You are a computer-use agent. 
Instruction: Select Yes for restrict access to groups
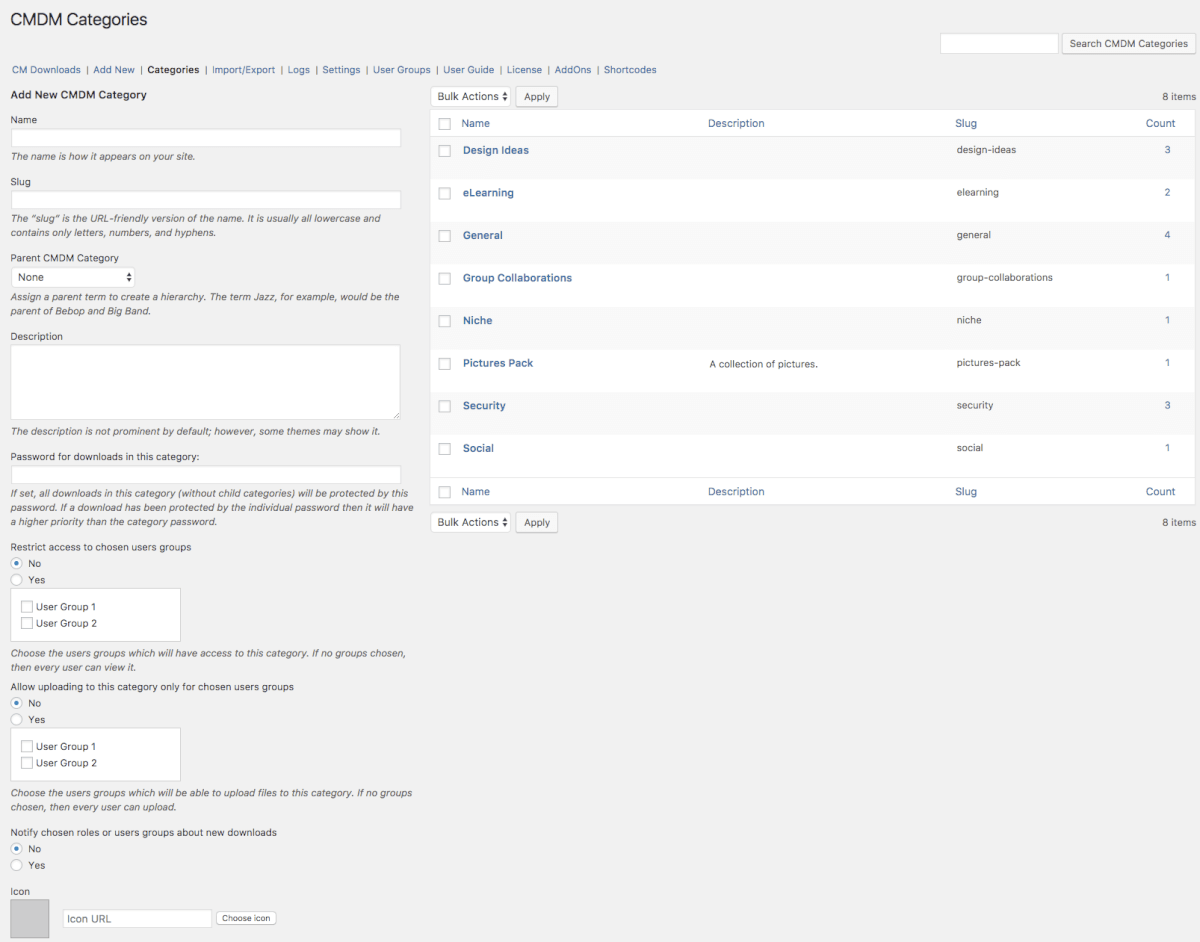pos(16,580)
